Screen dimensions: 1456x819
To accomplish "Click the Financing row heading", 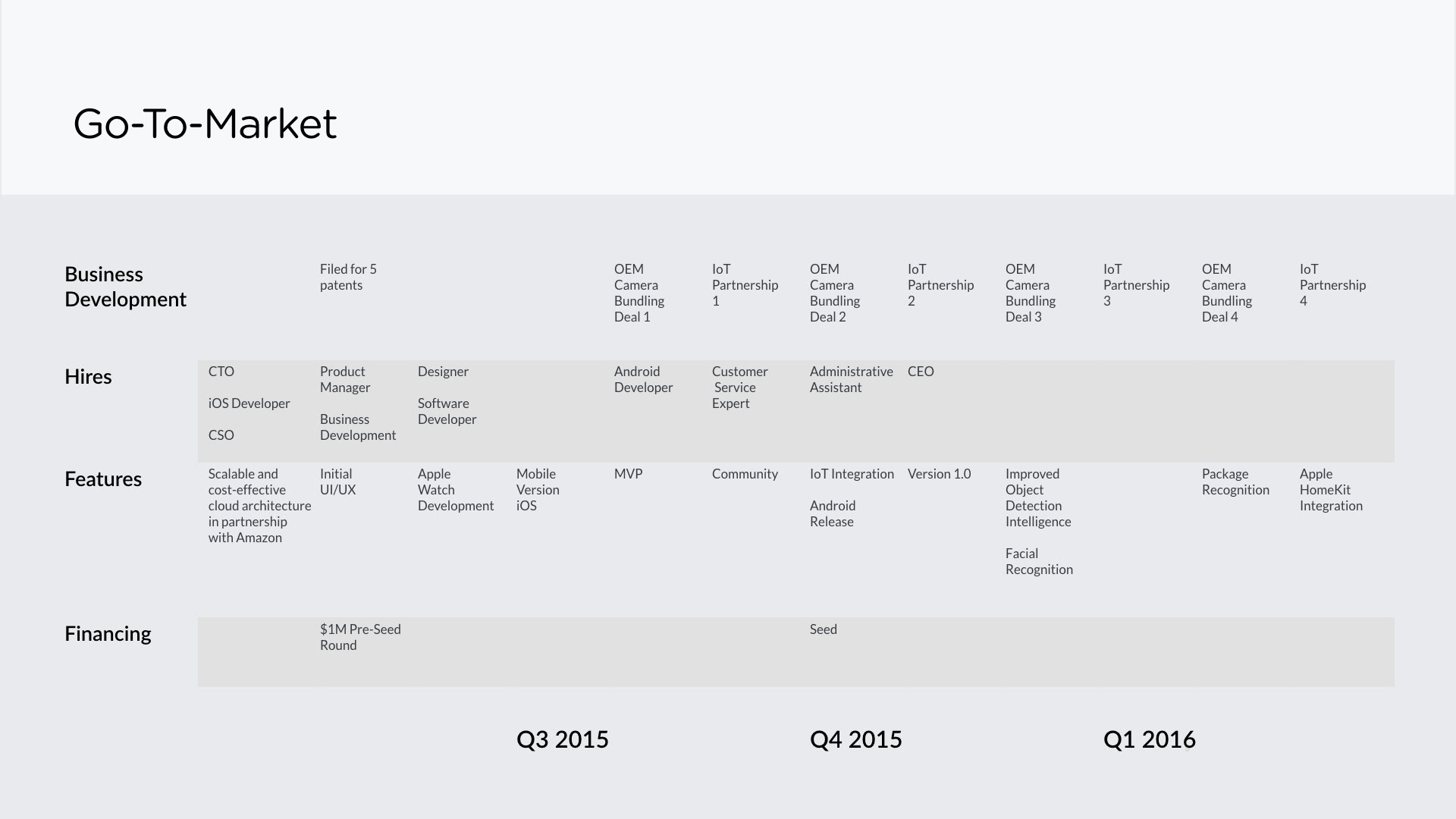I will 108,634.
